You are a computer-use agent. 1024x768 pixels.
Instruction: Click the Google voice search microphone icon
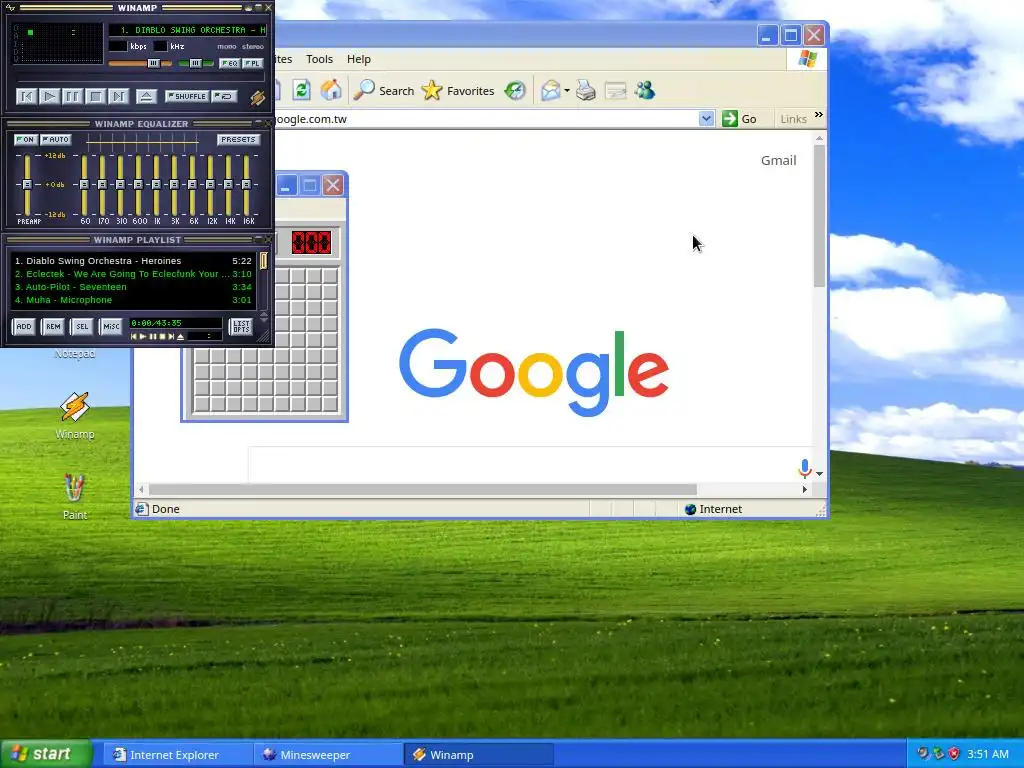coord(805,468)
